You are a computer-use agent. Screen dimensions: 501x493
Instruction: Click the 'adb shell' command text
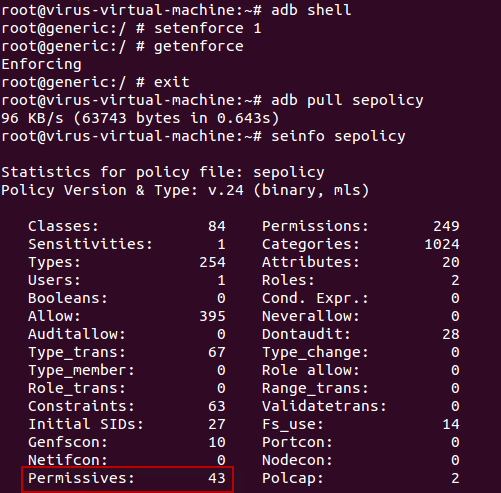[x=311, y=10]
